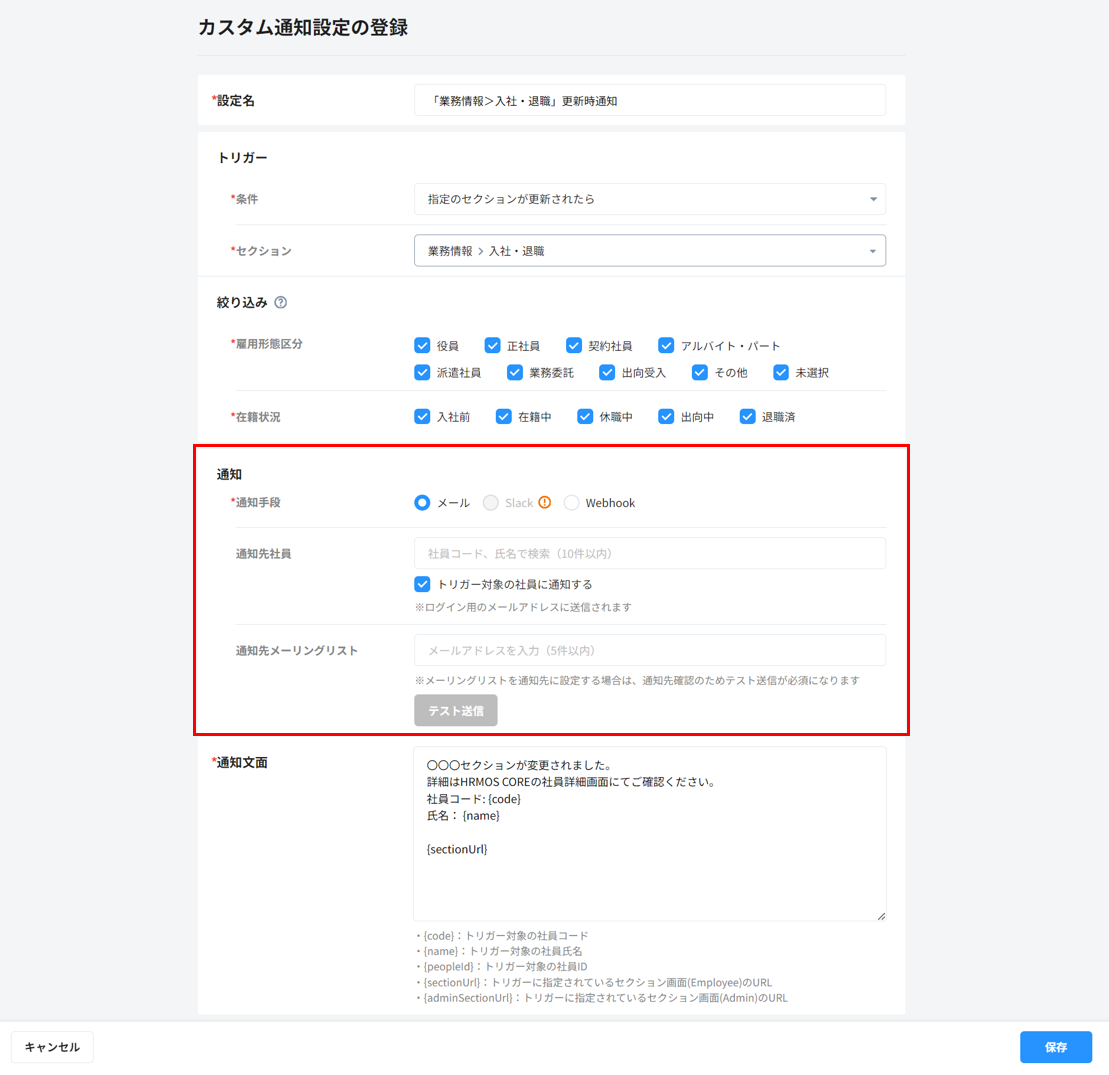Viewport: 1109px width, 1075px height.
Task: Click the 通知先社員 search field
Action: 649,553
